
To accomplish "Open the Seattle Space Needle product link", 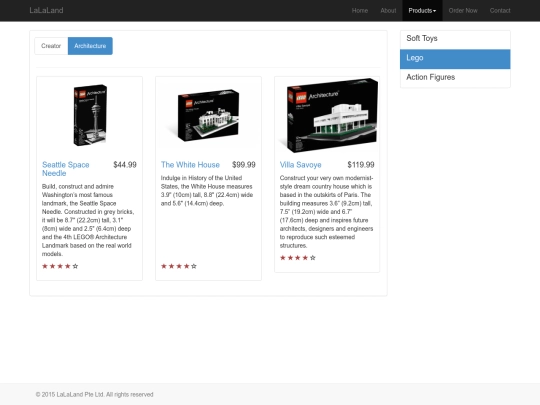I will (x=65, y=169).
